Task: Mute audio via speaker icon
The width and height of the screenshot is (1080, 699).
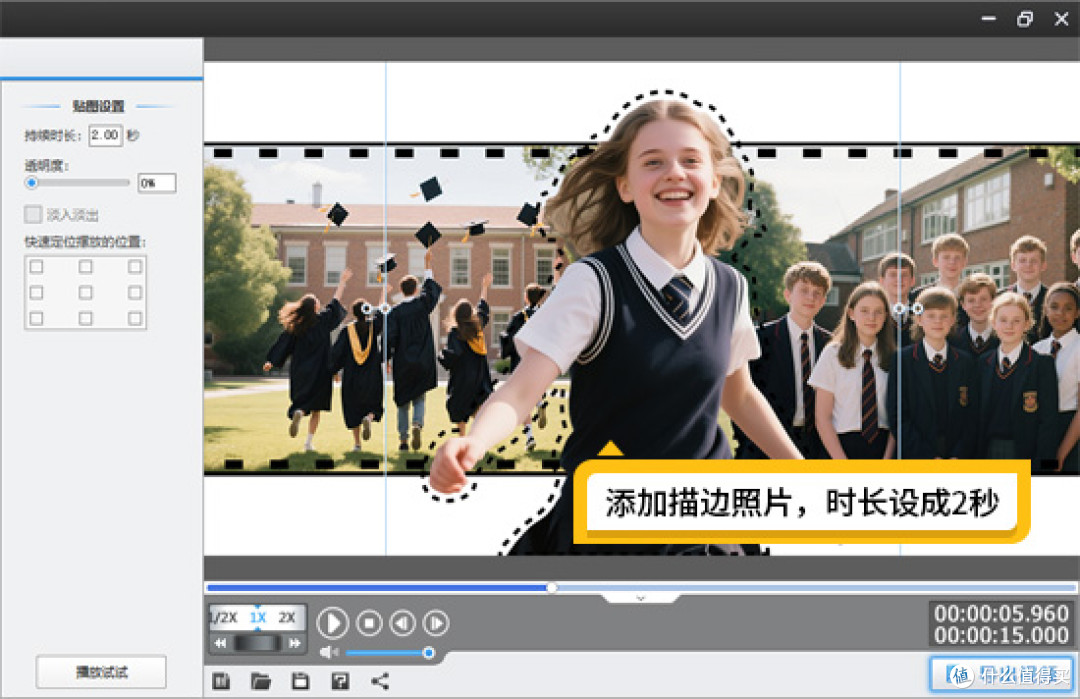Action: pyautogui.click(x=329, y=652)
